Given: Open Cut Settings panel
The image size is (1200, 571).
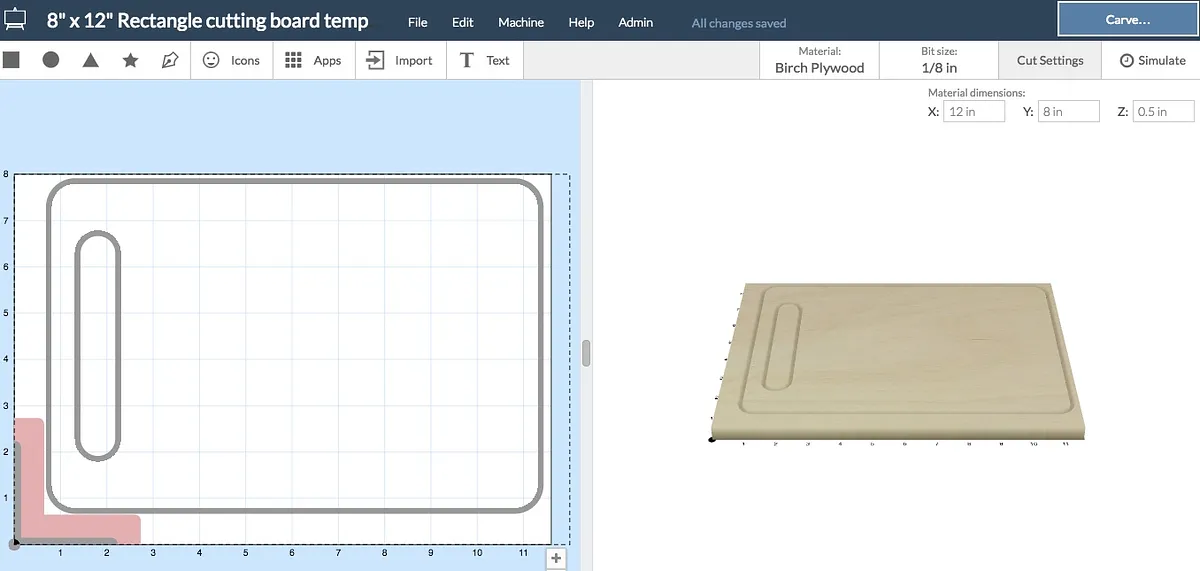Looking at the screenshot, I should 1050,60.
